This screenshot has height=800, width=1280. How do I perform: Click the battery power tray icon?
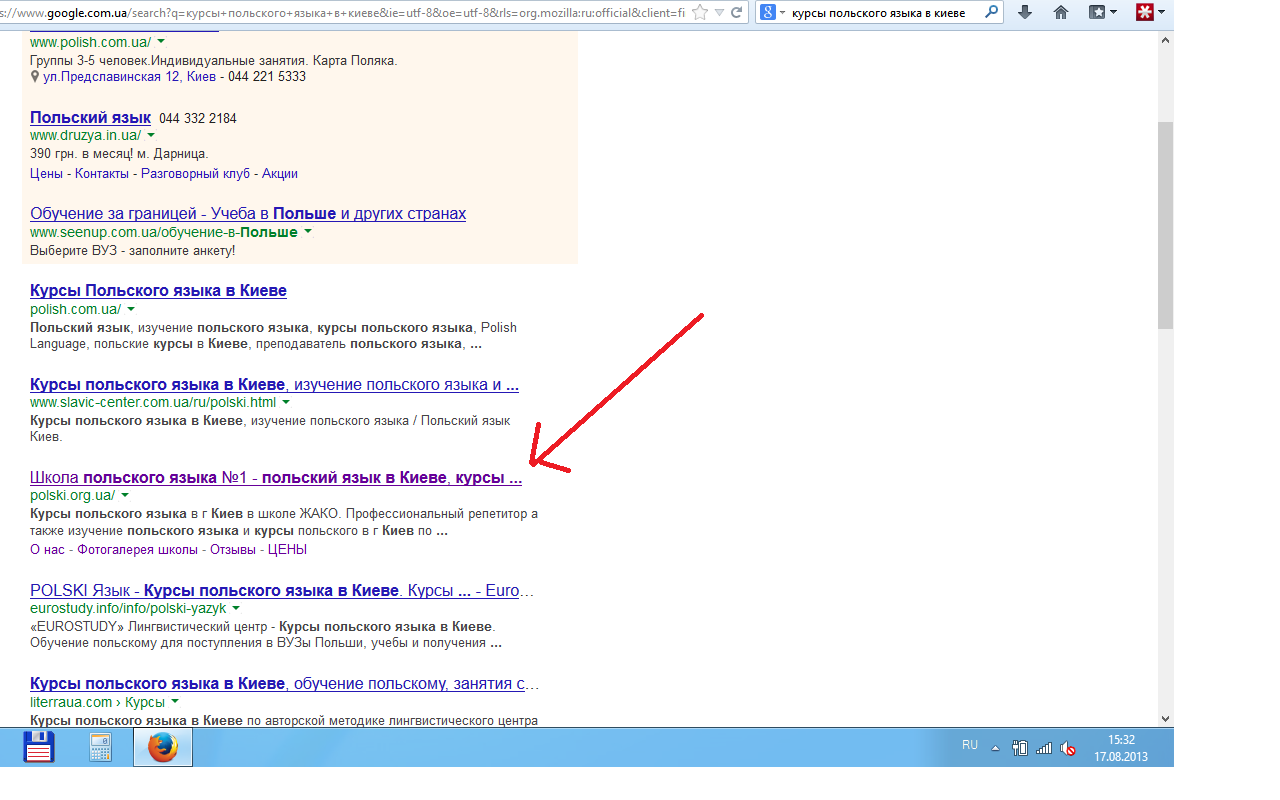(x=1020, y=747)
